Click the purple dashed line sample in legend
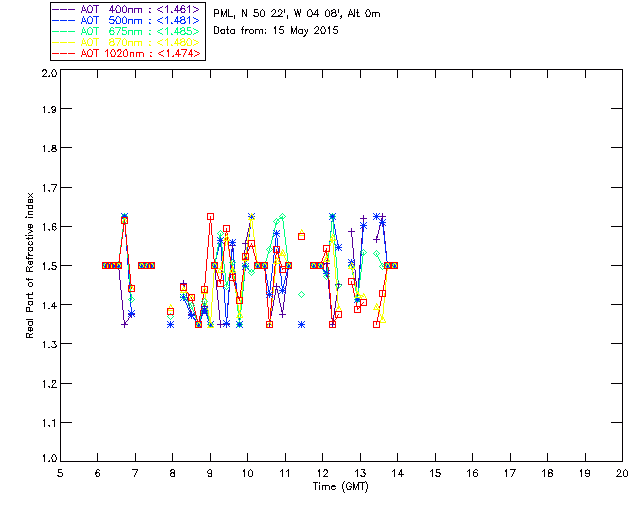 [64, 9]
